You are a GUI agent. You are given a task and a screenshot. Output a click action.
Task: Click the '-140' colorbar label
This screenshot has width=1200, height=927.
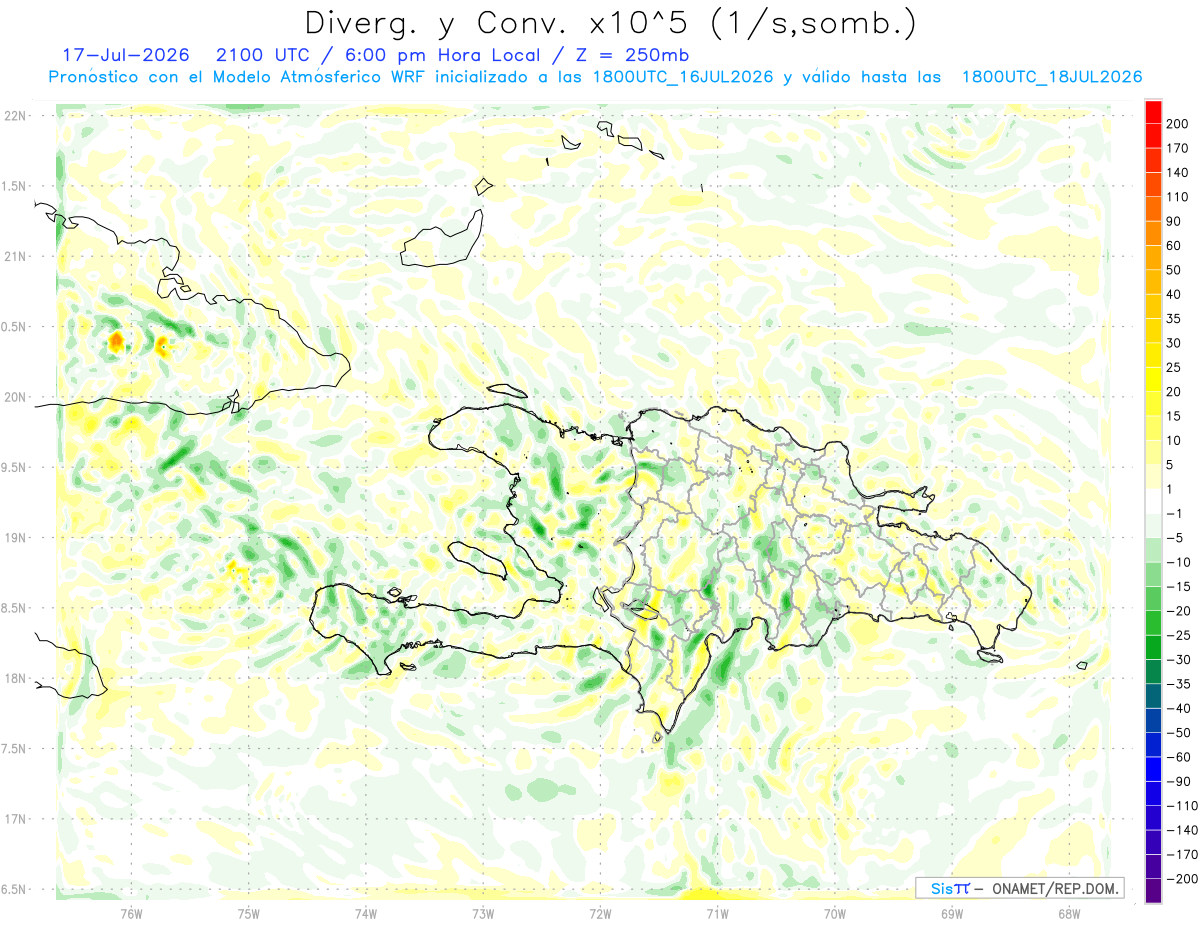pos(1182,830)
